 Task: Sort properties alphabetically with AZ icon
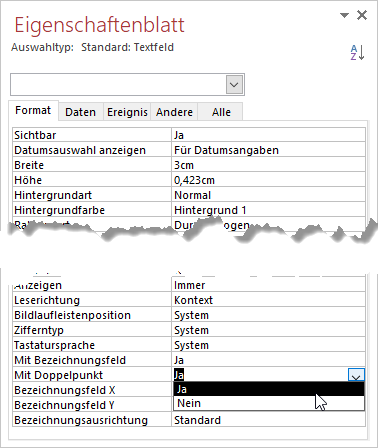click(357, 53)
